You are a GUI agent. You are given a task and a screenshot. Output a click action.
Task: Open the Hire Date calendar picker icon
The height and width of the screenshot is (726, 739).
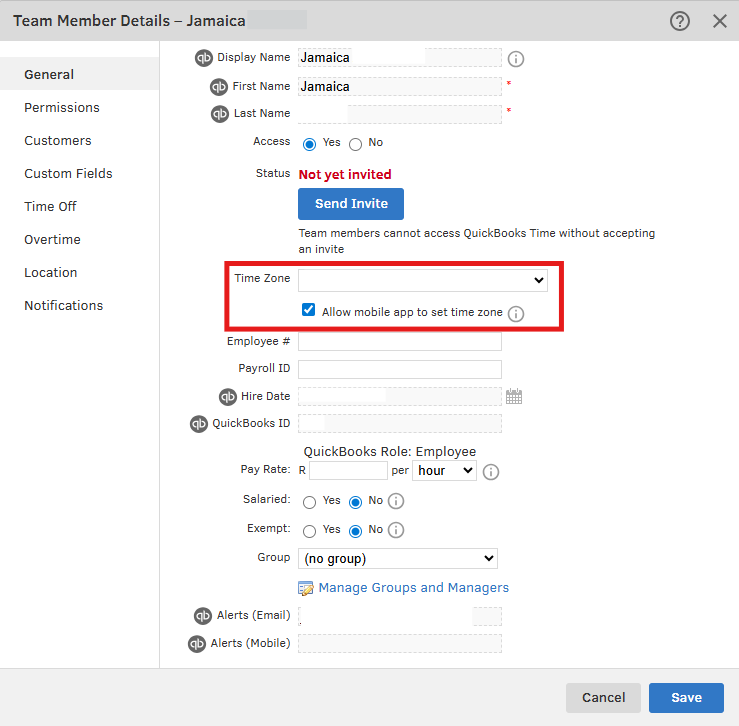(x=514, y=397)
